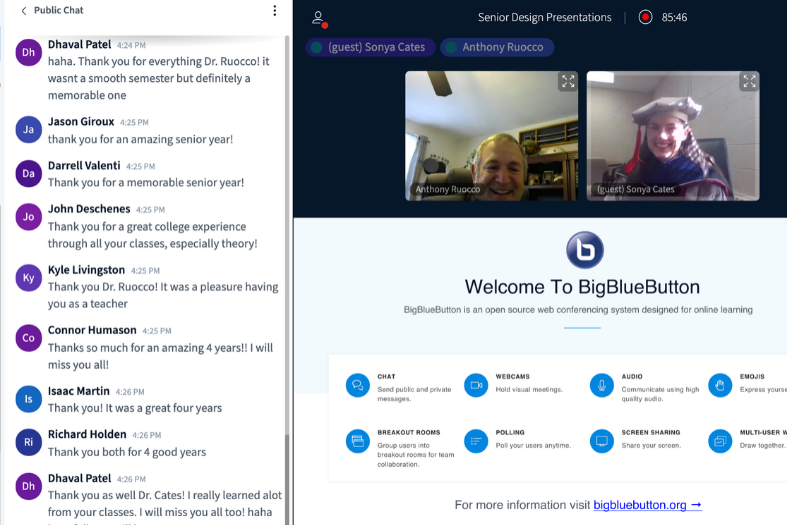Click the Audio microphone feature icon
Viewport: 787px width, 525px height.
(602, 385)
